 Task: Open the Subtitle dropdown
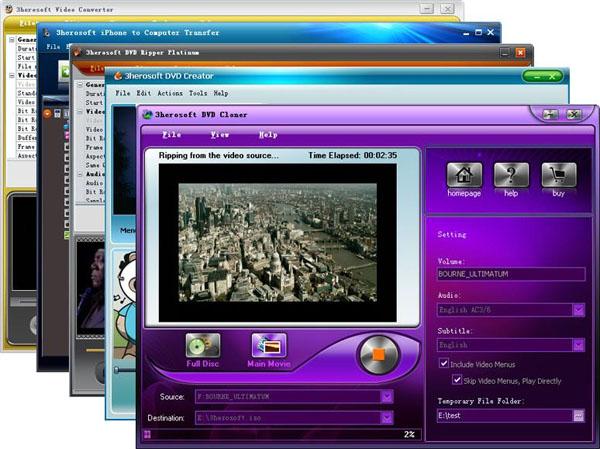click(x=578, y=345)
